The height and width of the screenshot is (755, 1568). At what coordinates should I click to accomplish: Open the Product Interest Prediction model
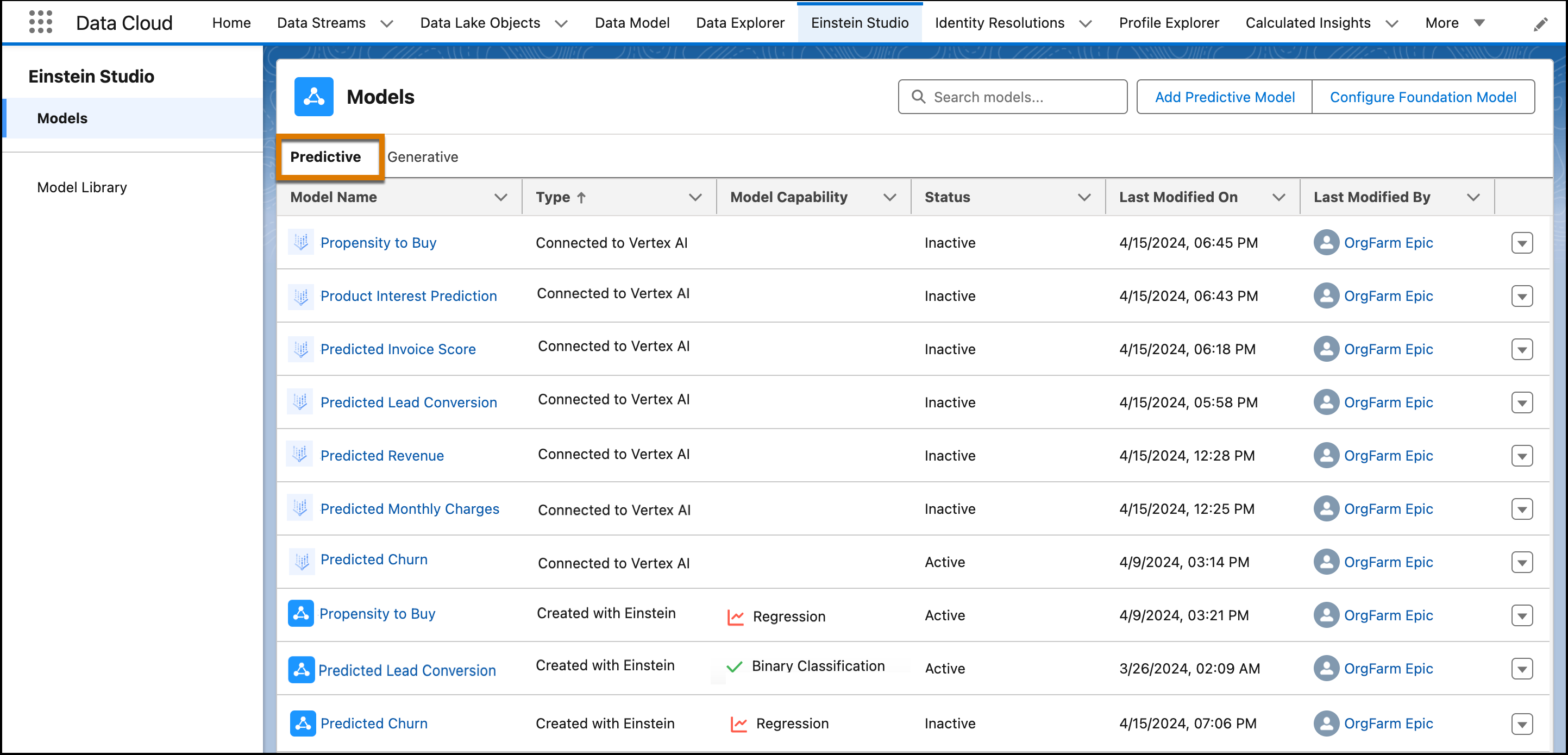tap(409, 296)
